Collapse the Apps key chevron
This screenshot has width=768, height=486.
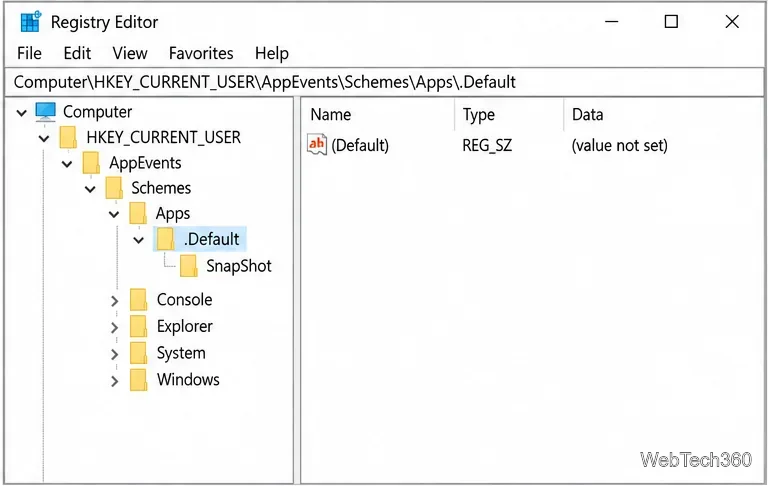114,215
